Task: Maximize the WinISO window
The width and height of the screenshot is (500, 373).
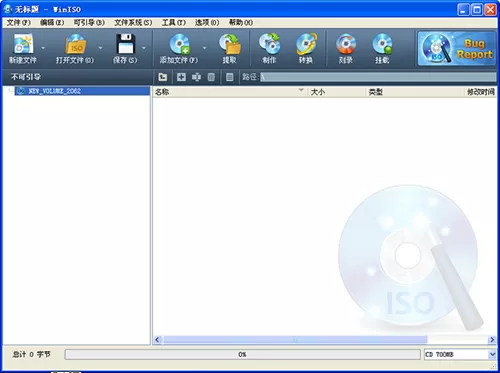Action: pyautogui.click(x=477, y=9)
